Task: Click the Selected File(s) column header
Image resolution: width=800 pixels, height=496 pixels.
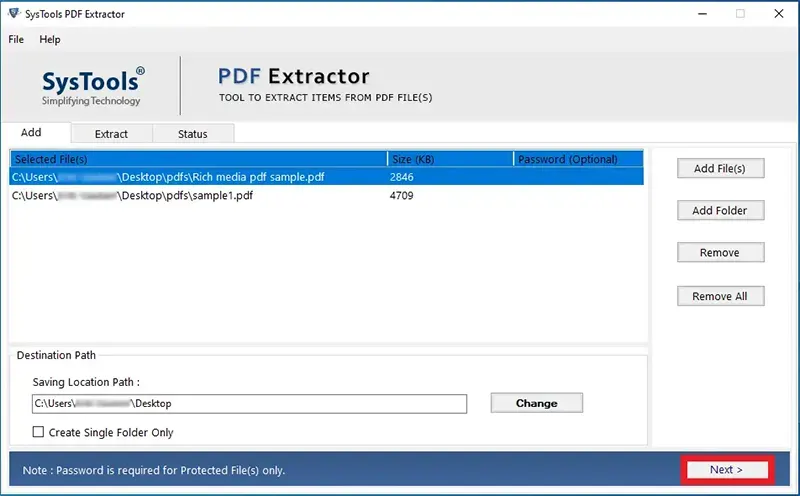Action: coord(198,159)
